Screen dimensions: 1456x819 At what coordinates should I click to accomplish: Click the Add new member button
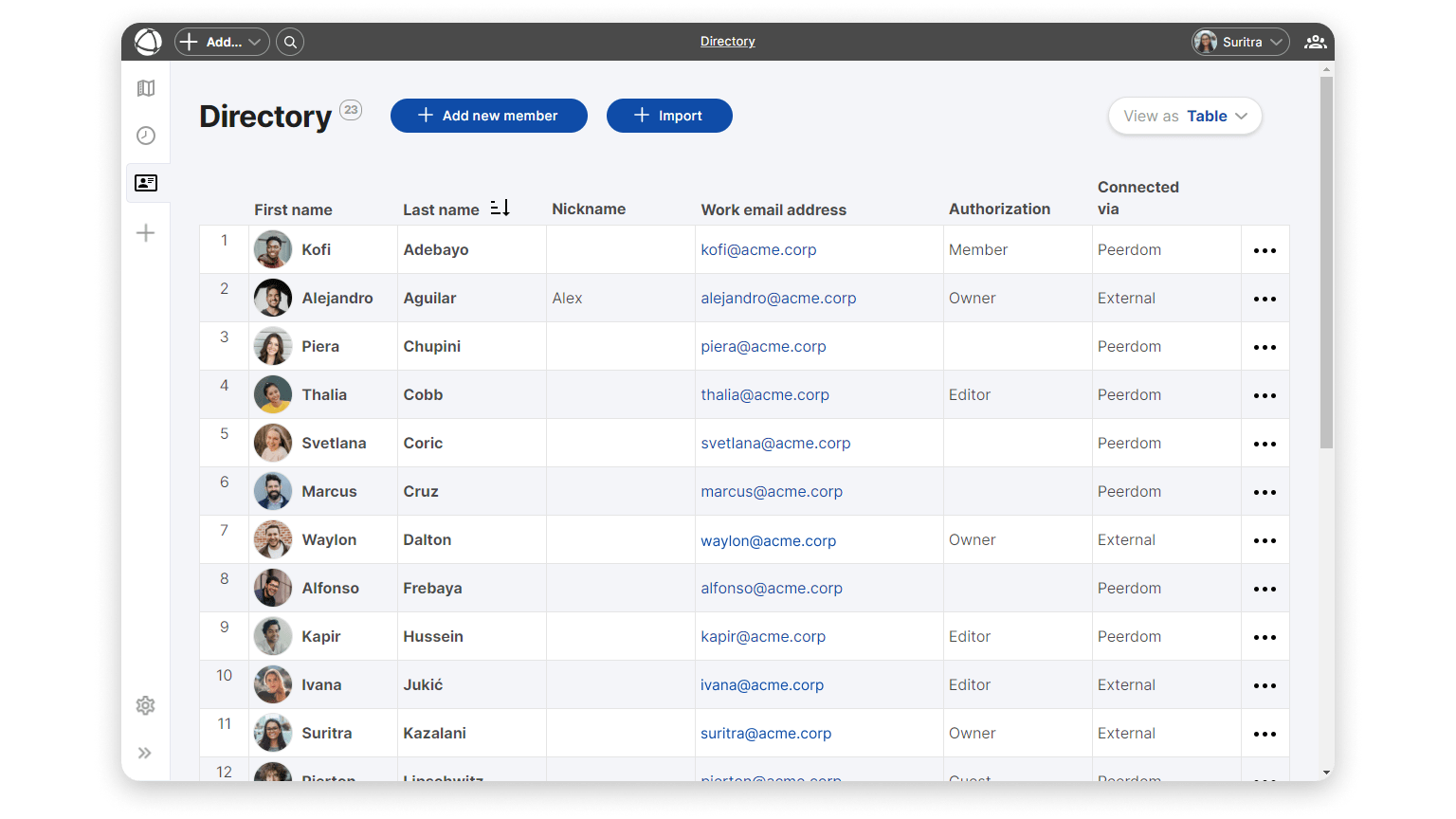tap(488, 116)
